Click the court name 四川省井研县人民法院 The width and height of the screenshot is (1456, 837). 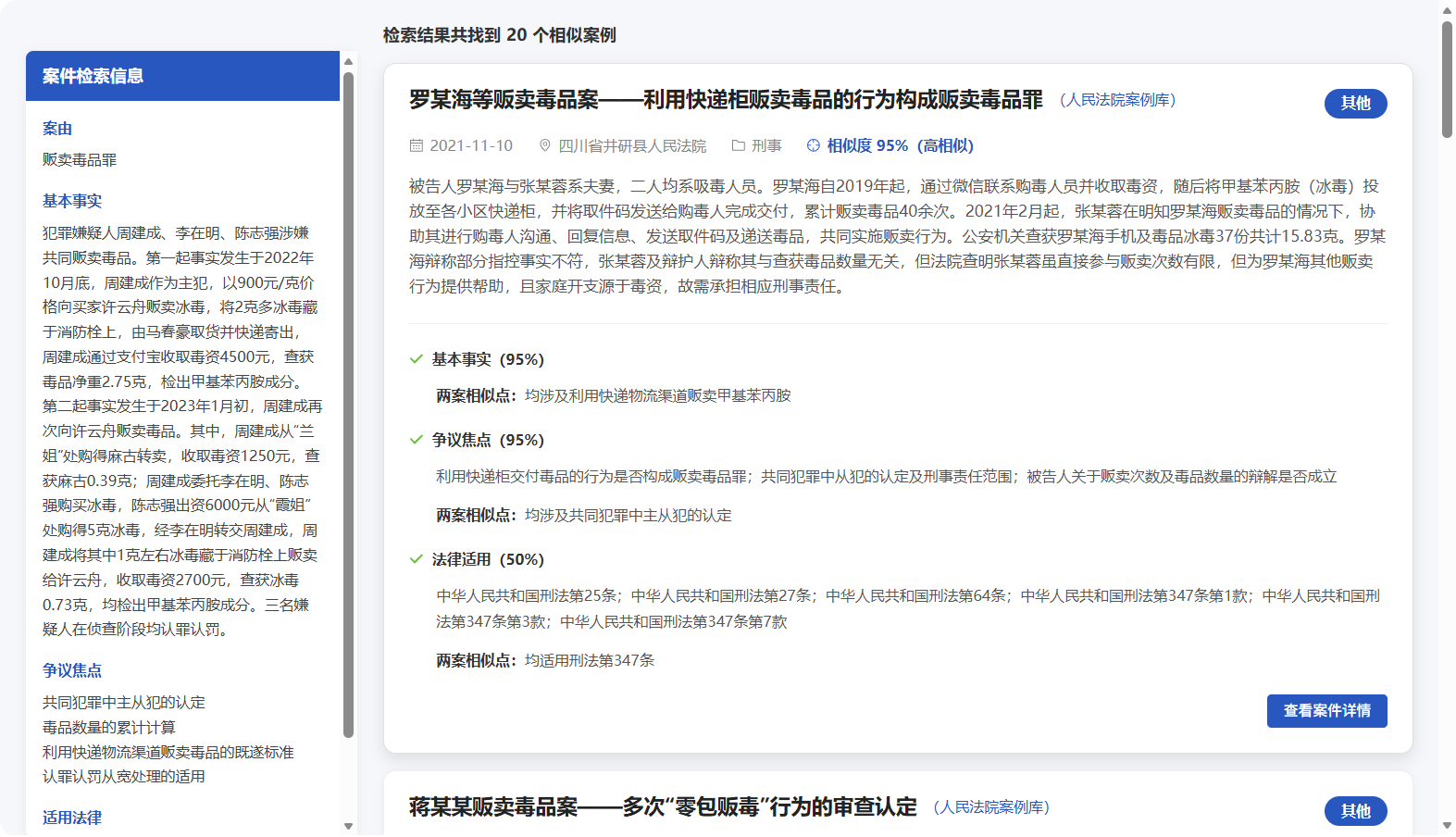pos(632,145)
